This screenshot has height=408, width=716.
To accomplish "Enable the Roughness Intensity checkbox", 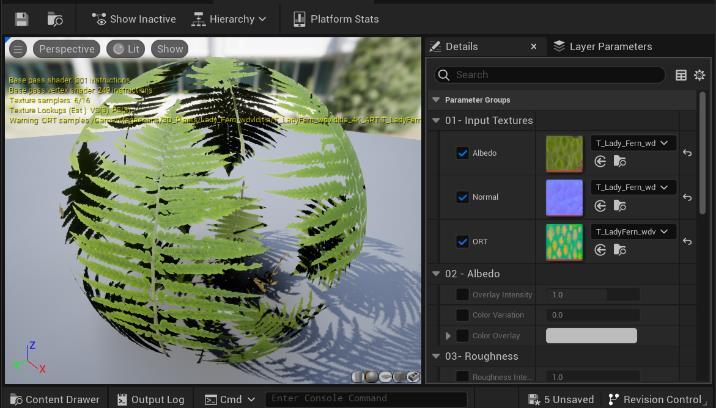I will (x=463, y=377).
